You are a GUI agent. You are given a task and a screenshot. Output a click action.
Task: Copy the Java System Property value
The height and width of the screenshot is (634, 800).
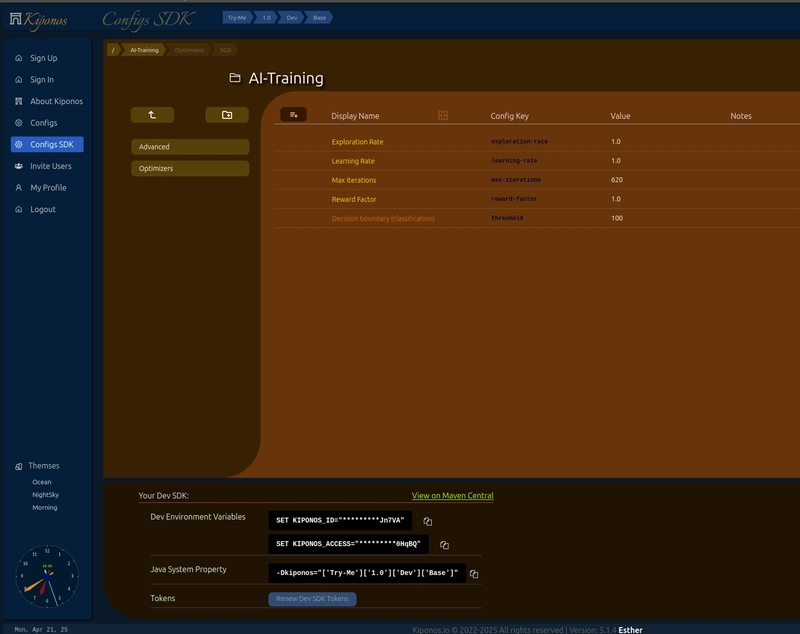pyautogui.click(x=474, y=574)
